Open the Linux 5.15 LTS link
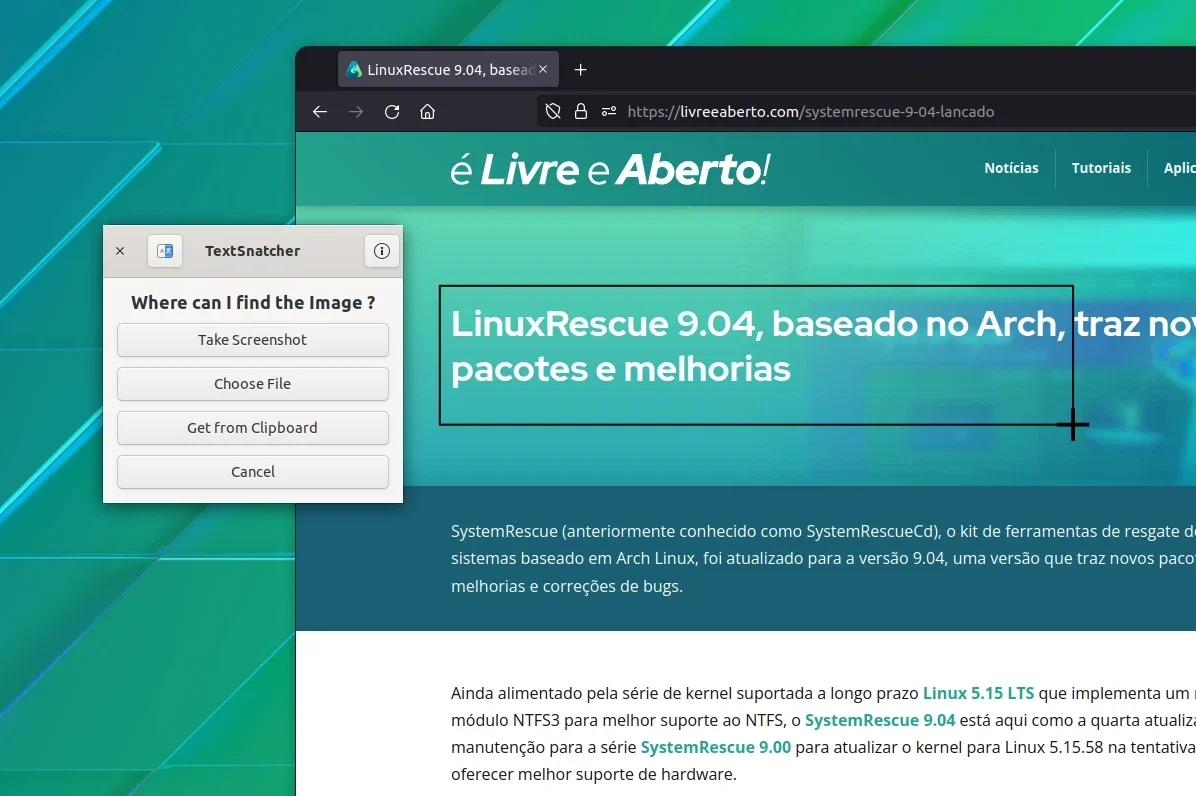This screenshot has width=1196, height=796. [979, 693]
